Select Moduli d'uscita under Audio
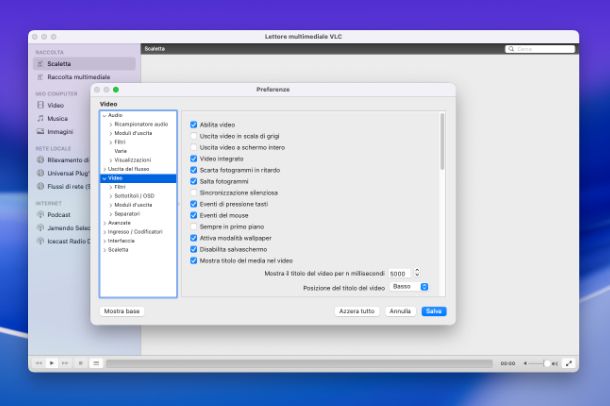The image size is (610, 406). coord(133,133)
